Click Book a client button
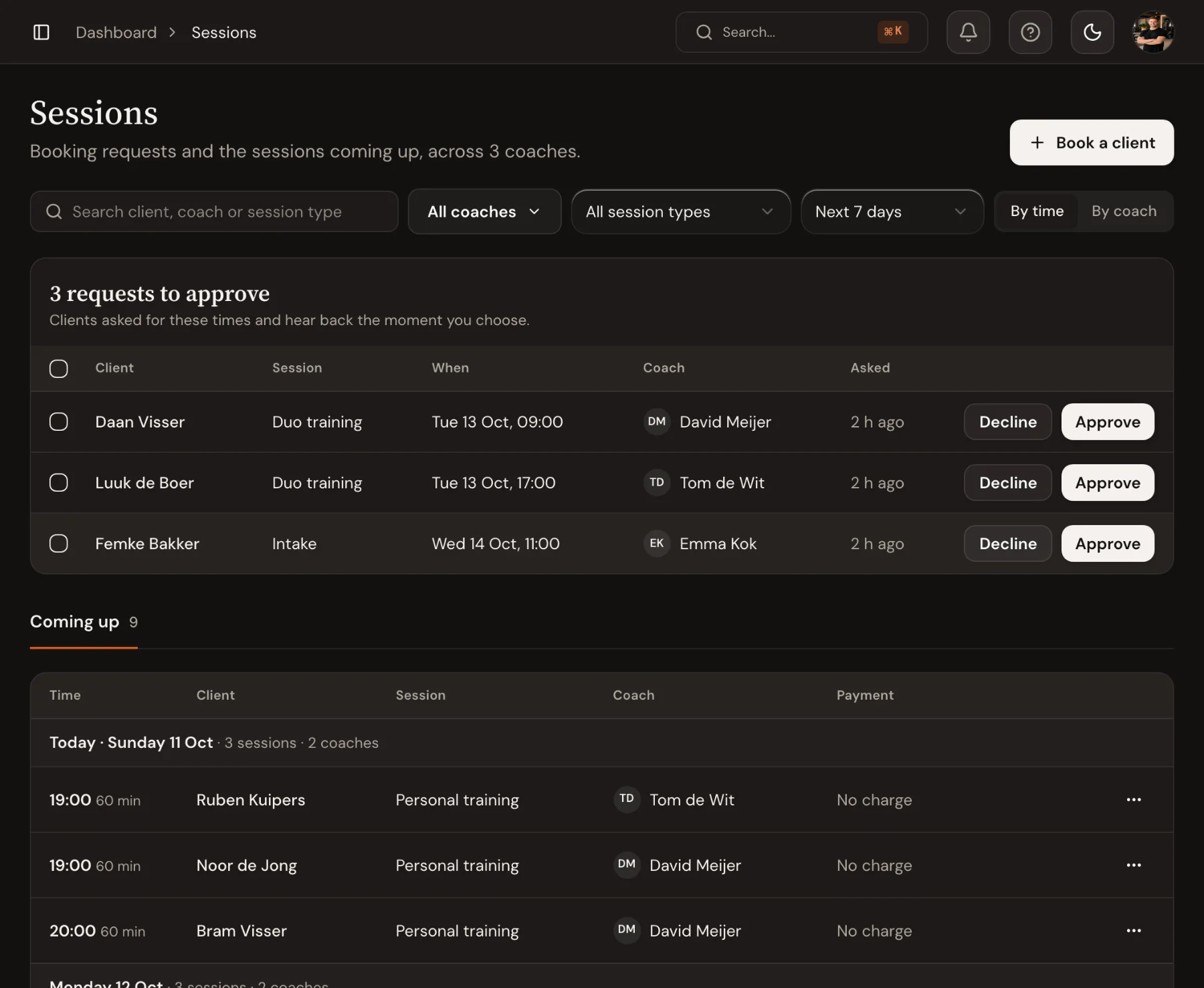Screen dimensions: 1204x988 point(1092,142)
